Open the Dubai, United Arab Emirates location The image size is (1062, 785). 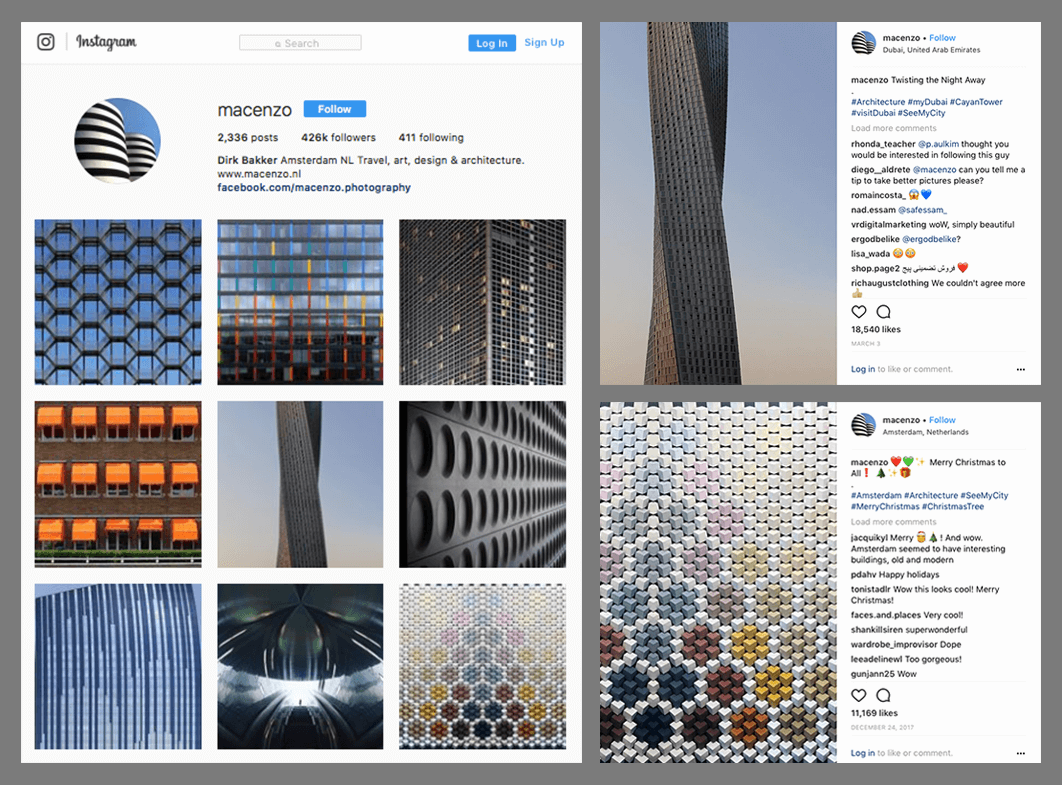click(931, 49)
